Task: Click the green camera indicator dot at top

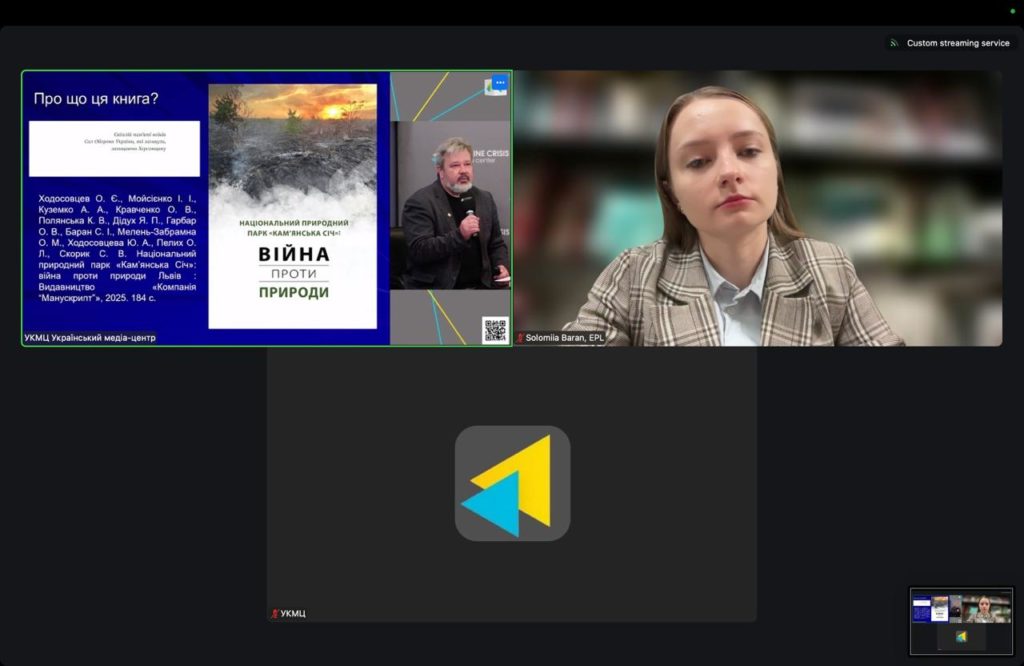Action: (x=1011, y=10)
